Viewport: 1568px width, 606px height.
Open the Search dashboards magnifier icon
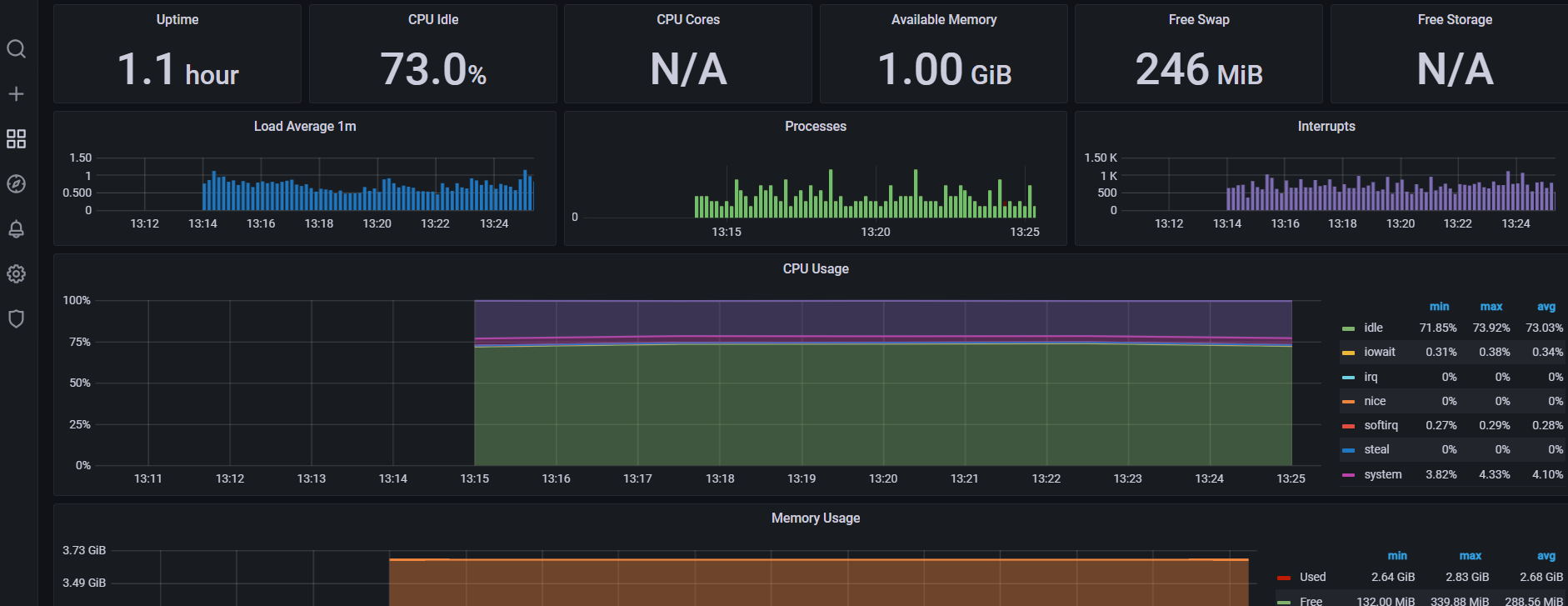16,49
